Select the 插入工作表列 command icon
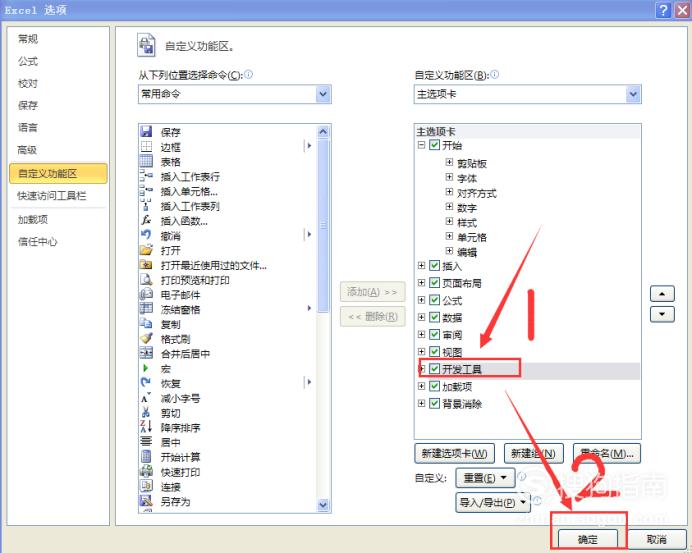The width and height of the screenshot is (692, 553). [146, 205]
